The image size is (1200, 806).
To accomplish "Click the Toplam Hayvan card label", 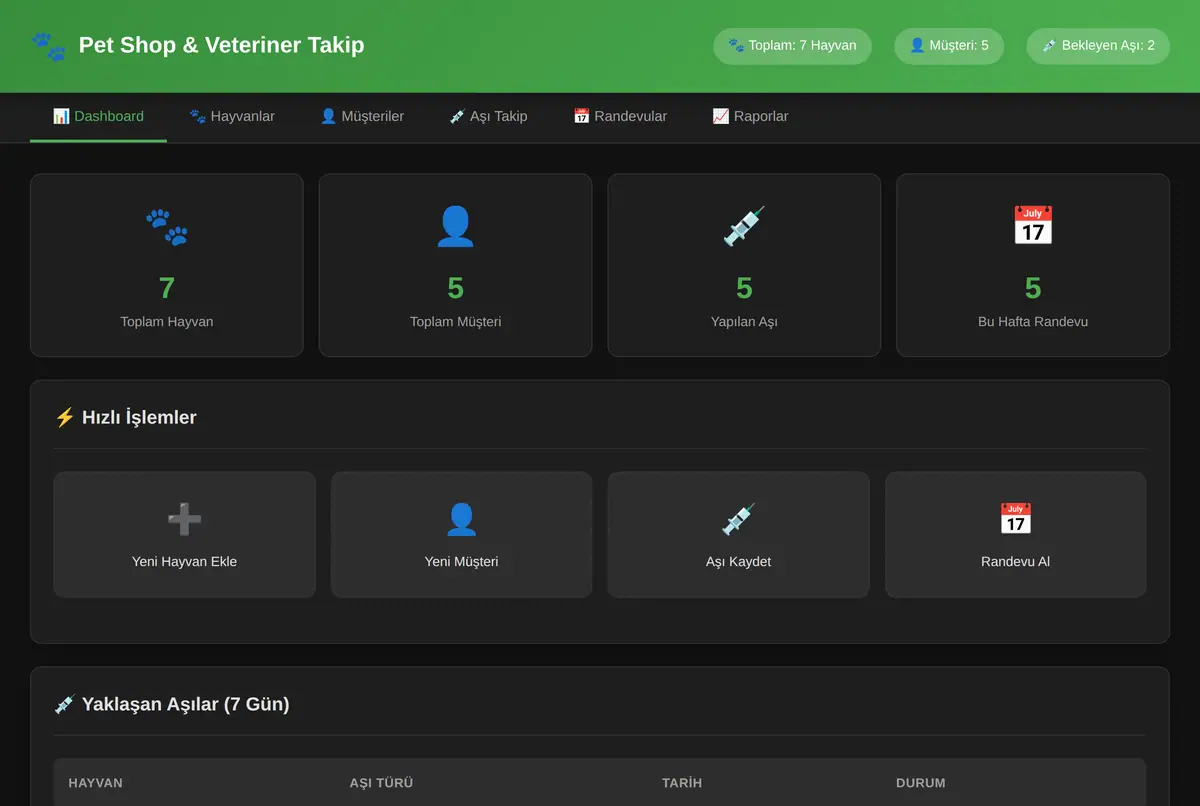I will (x=167, y=322).
